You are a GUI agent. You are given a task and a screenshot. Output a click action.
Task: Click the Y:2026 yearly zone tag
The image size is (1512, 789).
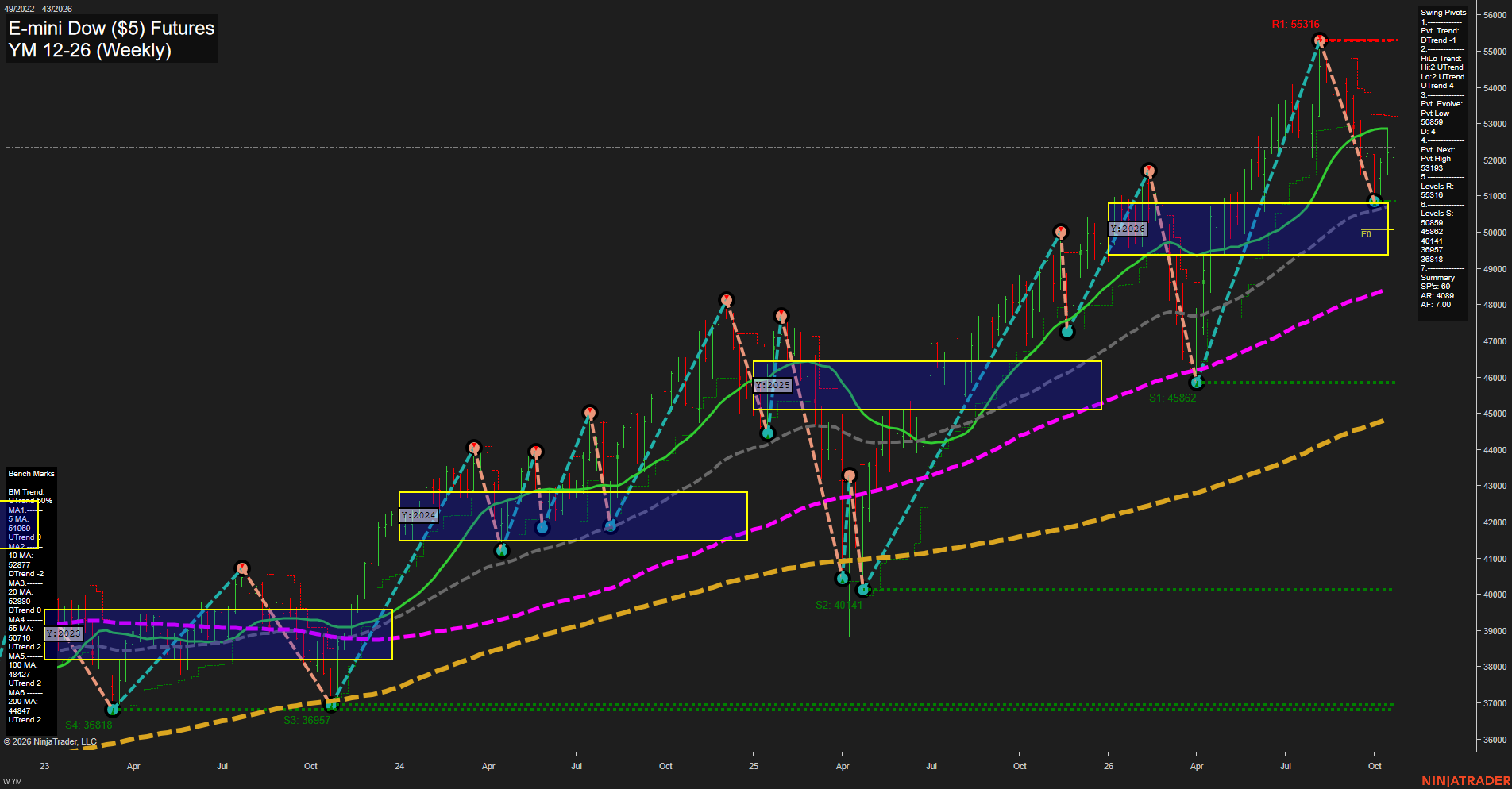point(1128,229)
